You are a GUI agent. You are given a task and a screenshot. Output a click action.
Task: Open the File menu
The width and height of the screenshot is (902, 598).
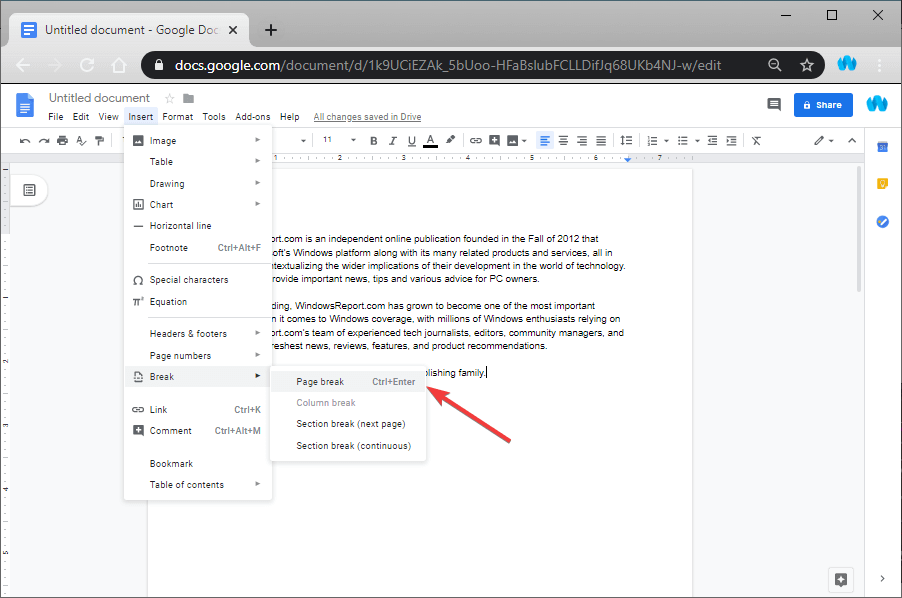[56, 117]
